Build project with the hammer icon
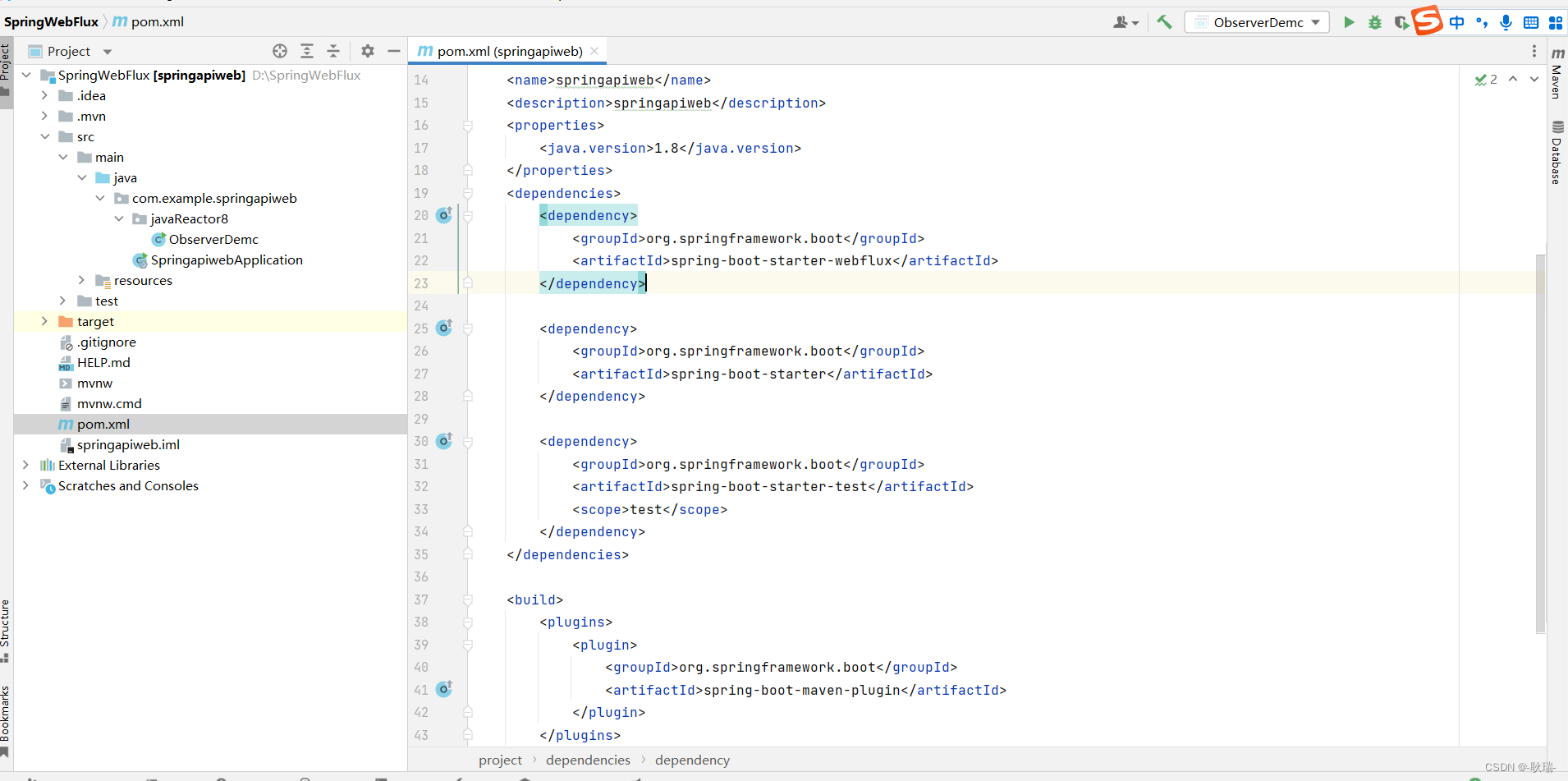Screen dimensions: 1568x781 (1164, 22)
